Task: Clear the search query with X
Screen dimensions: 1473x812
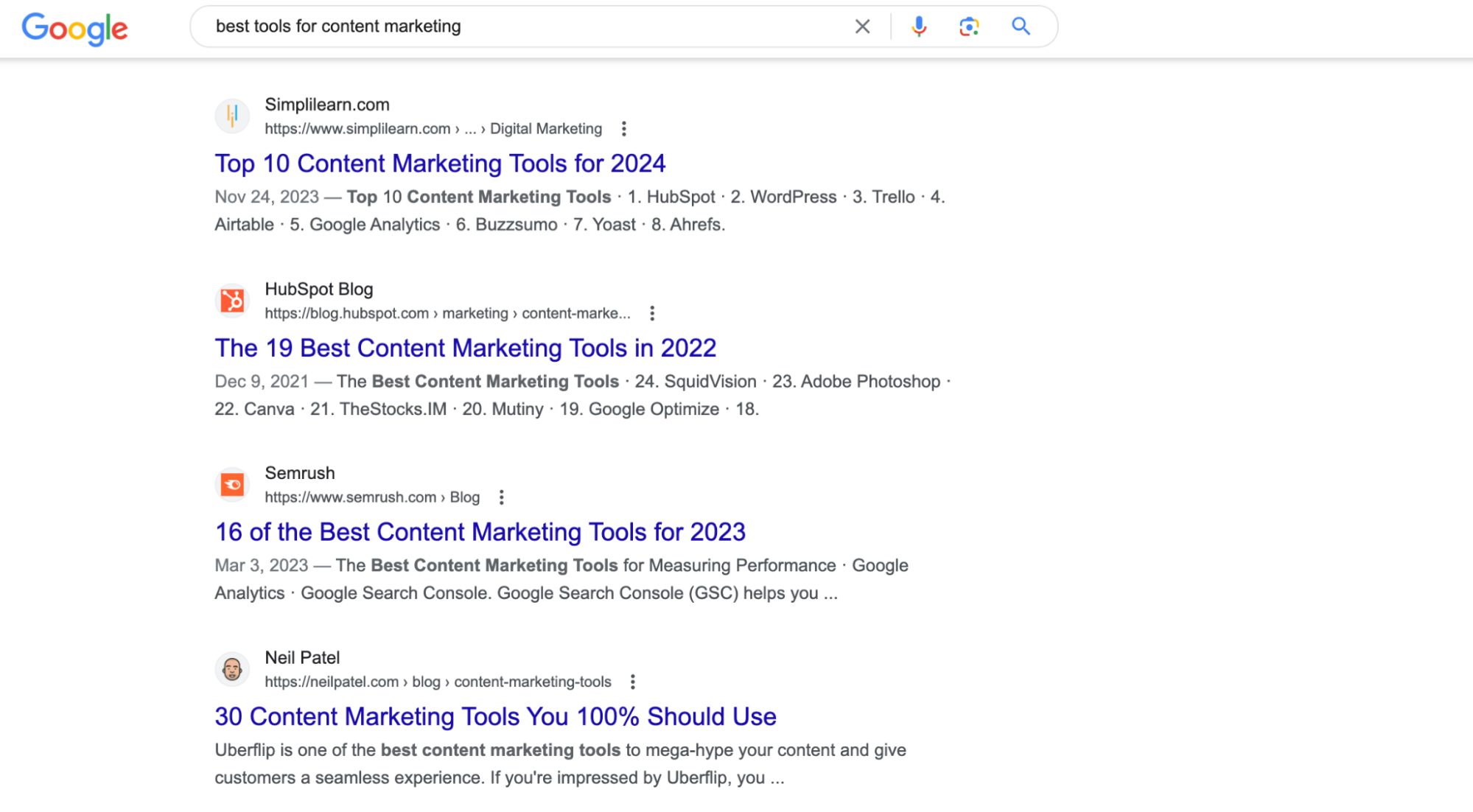Action: click(862, 27)
